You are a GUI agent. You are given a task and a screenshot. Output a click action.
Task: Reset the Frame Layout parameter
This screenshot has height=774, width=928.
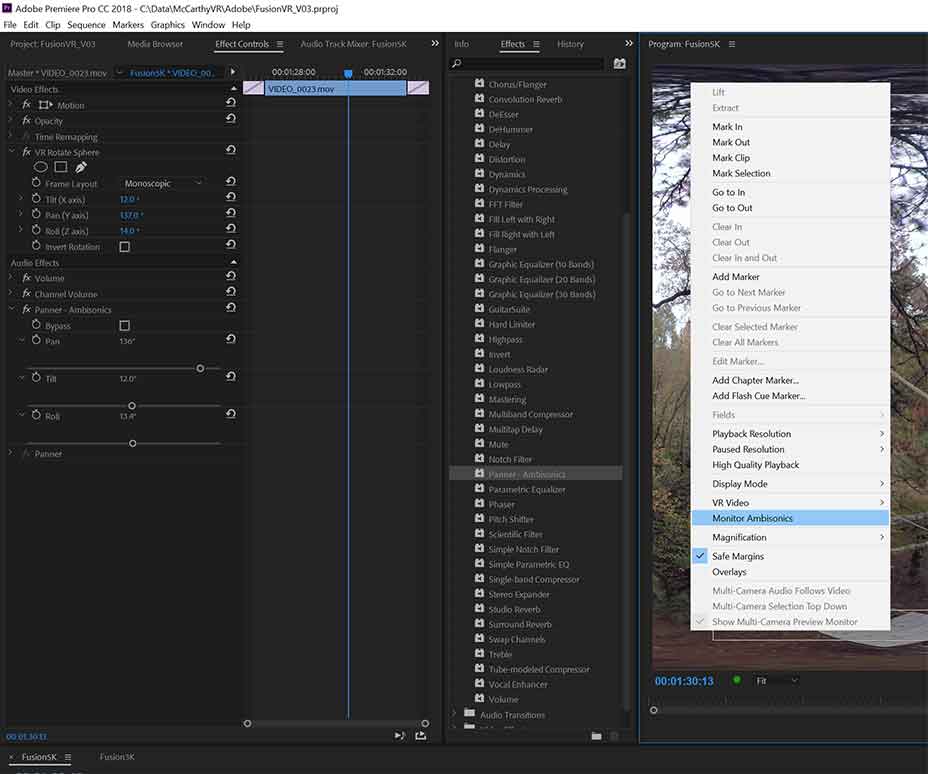pyautogui.click(x=231, y=182)
